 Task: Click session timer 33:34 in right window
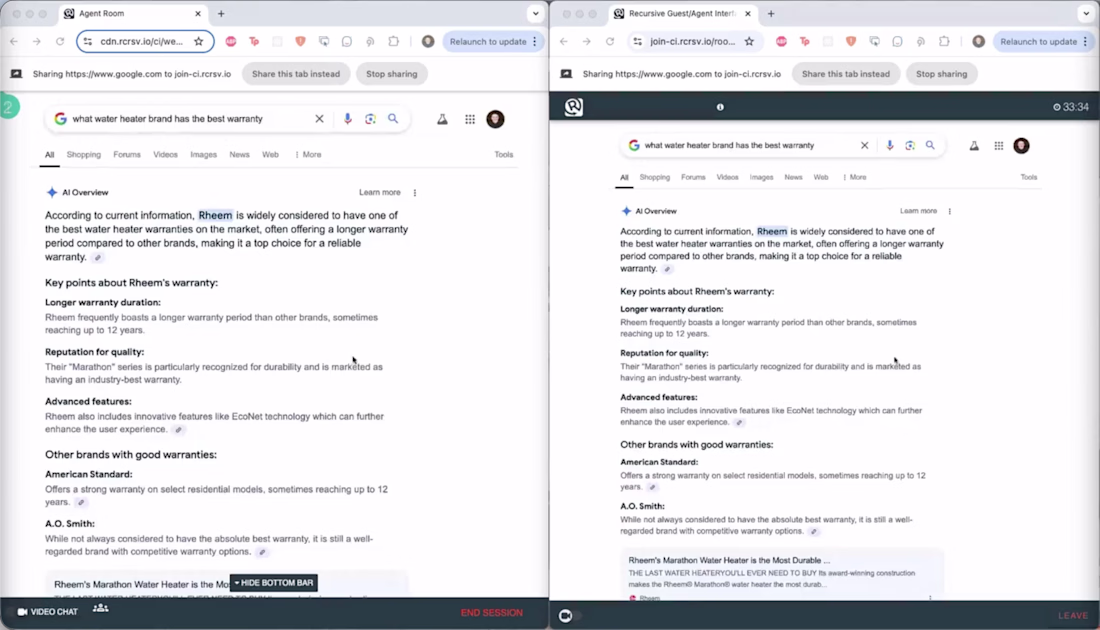pos(1071,107)
